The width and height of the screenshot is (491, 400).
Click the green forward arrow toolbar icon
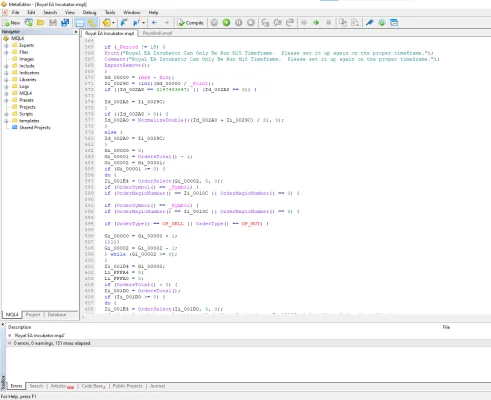coord(316,23)
